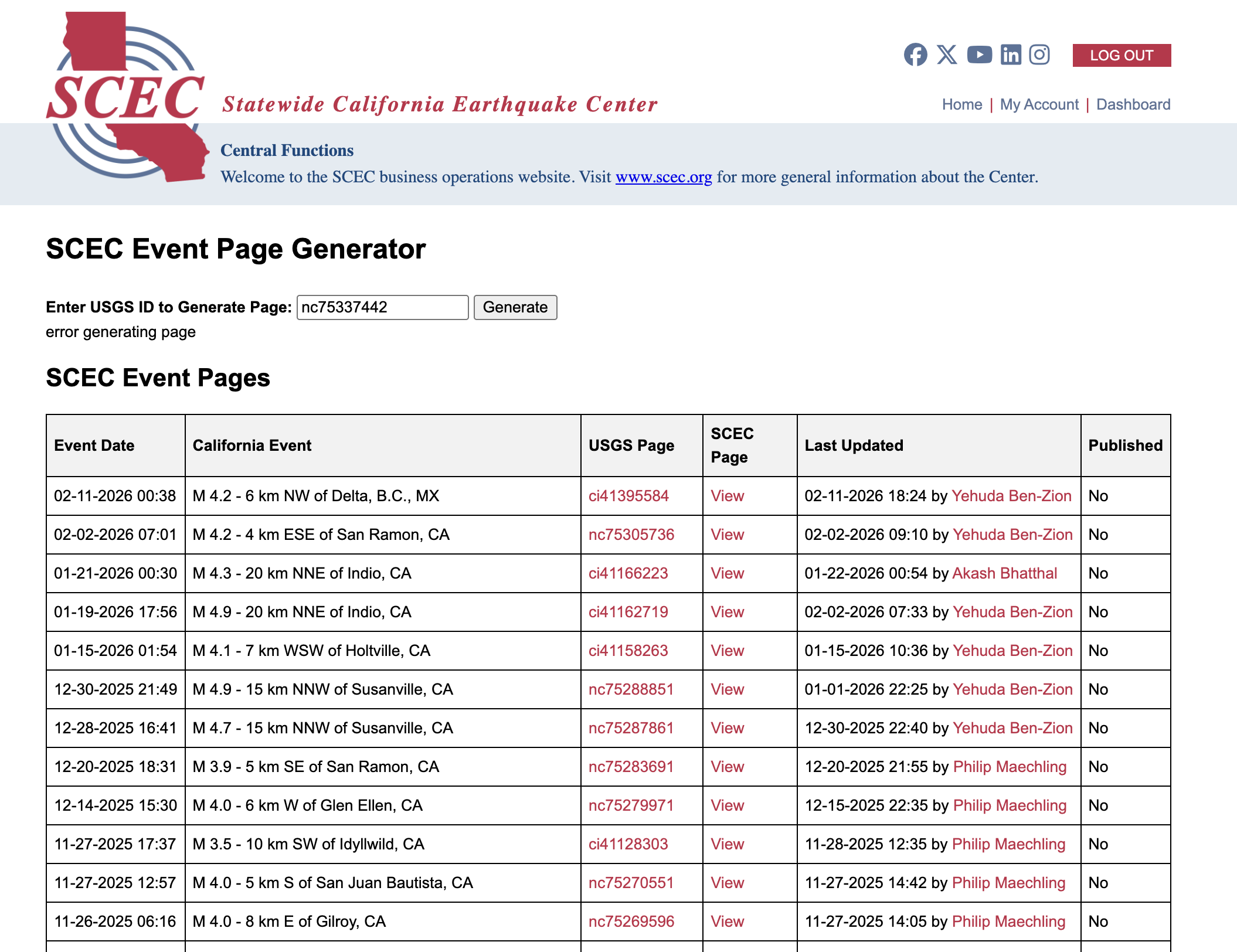Open the Facebook social icon

tap(915, 55)
